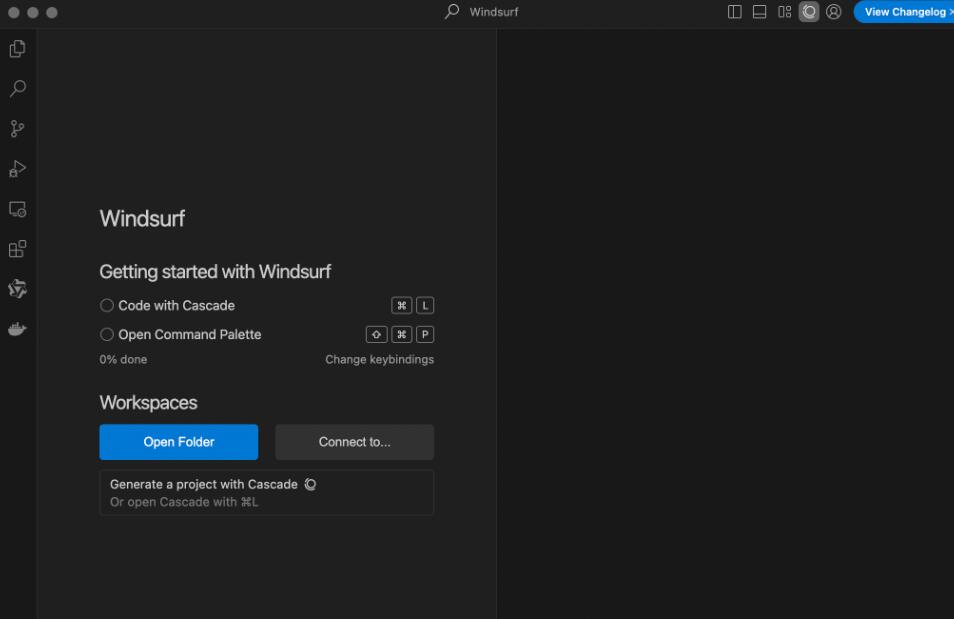
Task: Open the Change keybindings link
Action: pos(379,359)
